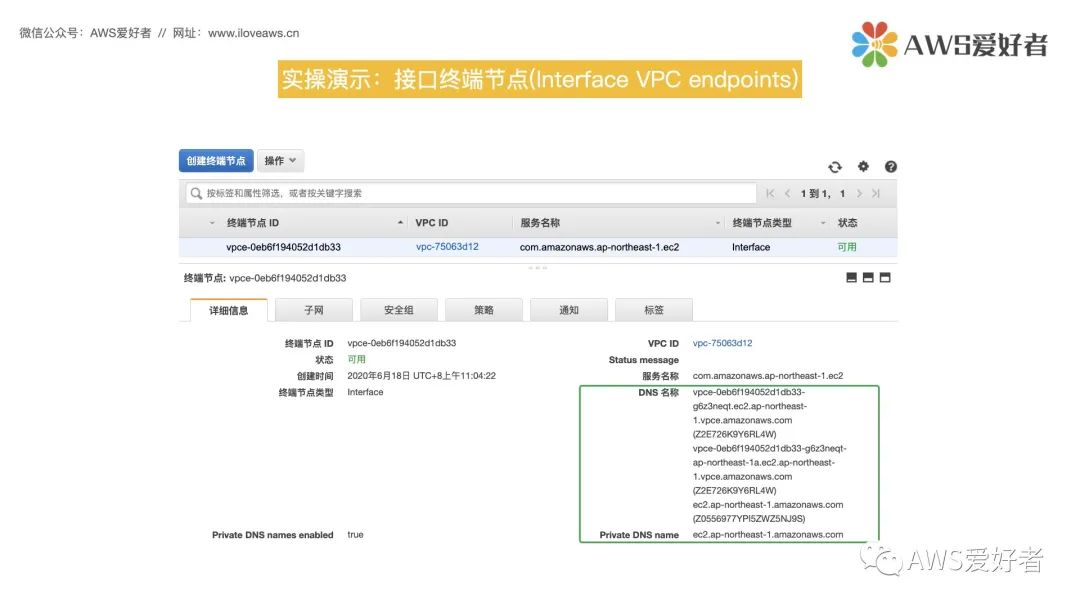Open the help question mark icon
Screen dimensions: 1080x608
(x=891, y=167)
